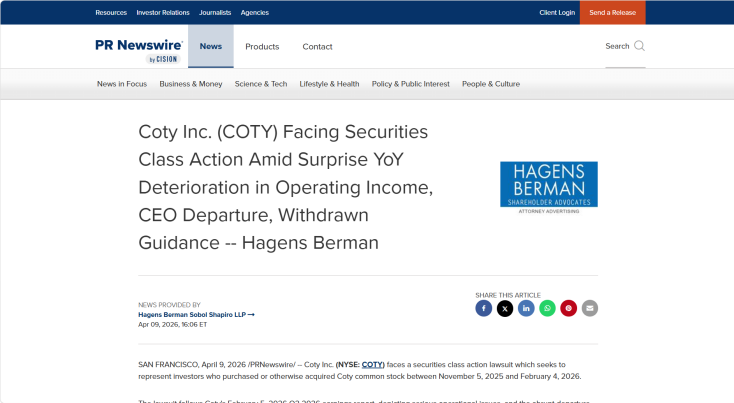Expand the Business & Money category
This screenshot has height=403, width=734.
191,84
